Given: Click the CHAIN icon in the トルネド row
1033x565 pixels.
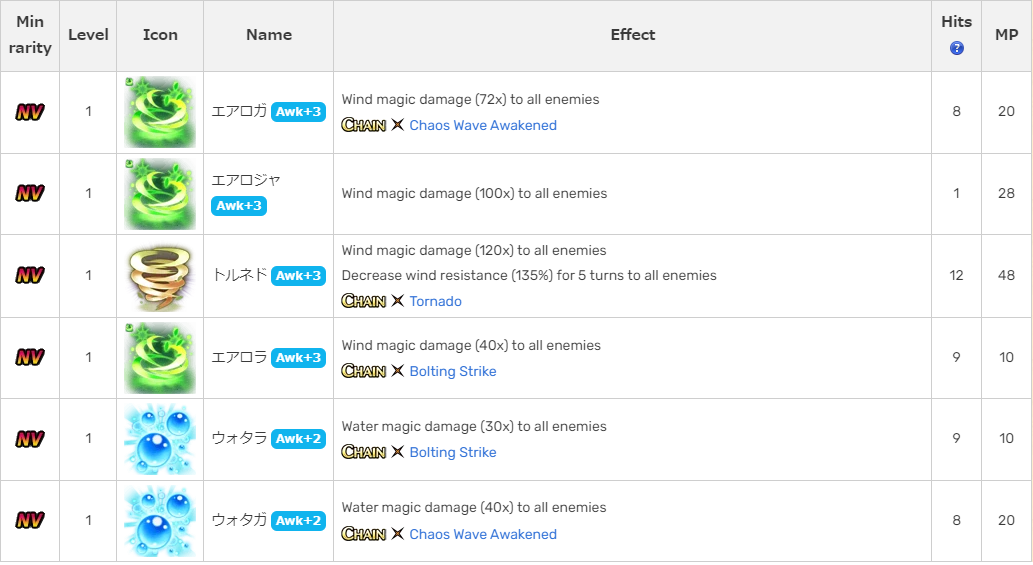Looking at the screenshot, I should 364,301.
